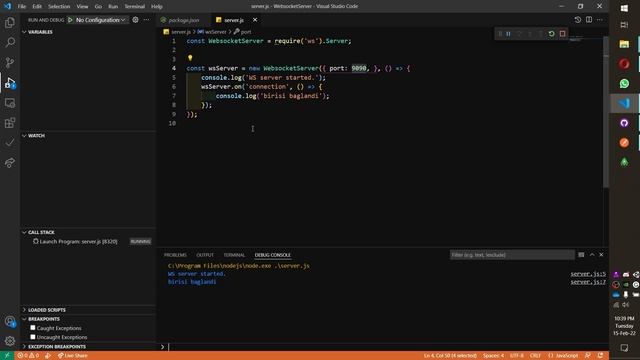Open the Search view in activity bar
This screenshot has height=360, width=640.
click(x=10, y=42)
